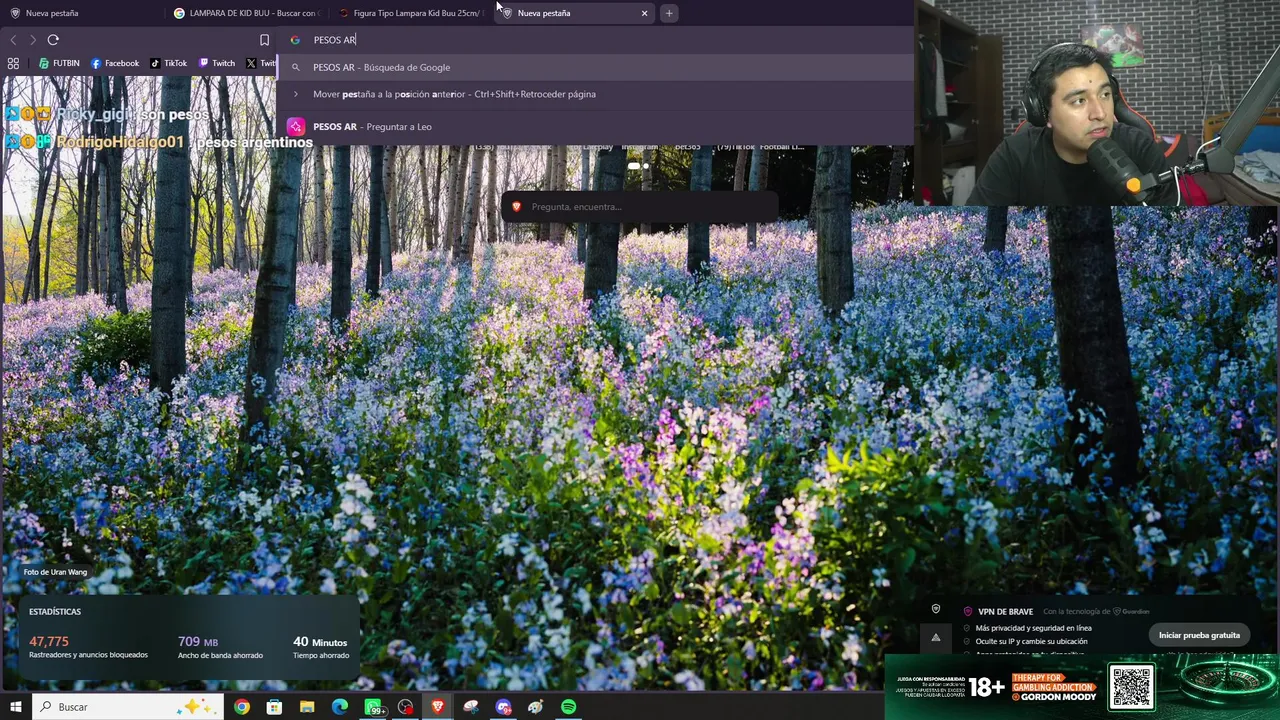
Task: Click Más privacidad y seguridad en línea text
Action: pos(1033,628)
